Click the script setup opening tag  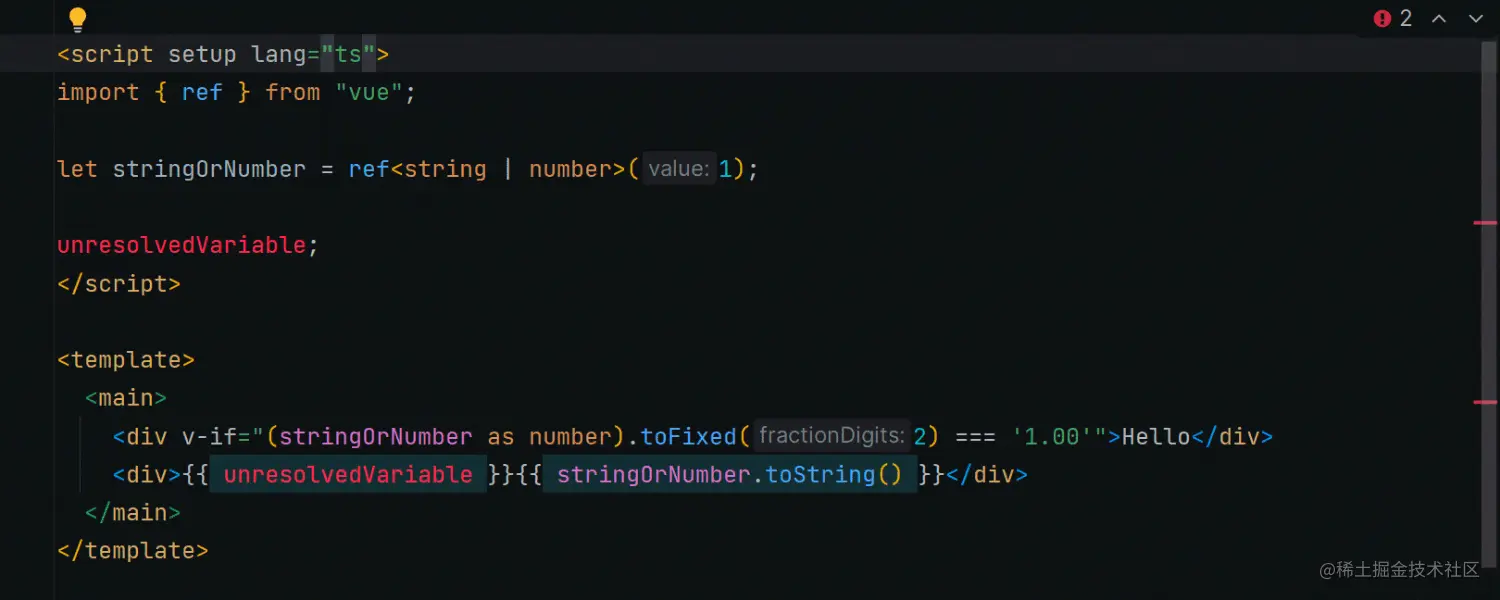(x=105, y=54)
